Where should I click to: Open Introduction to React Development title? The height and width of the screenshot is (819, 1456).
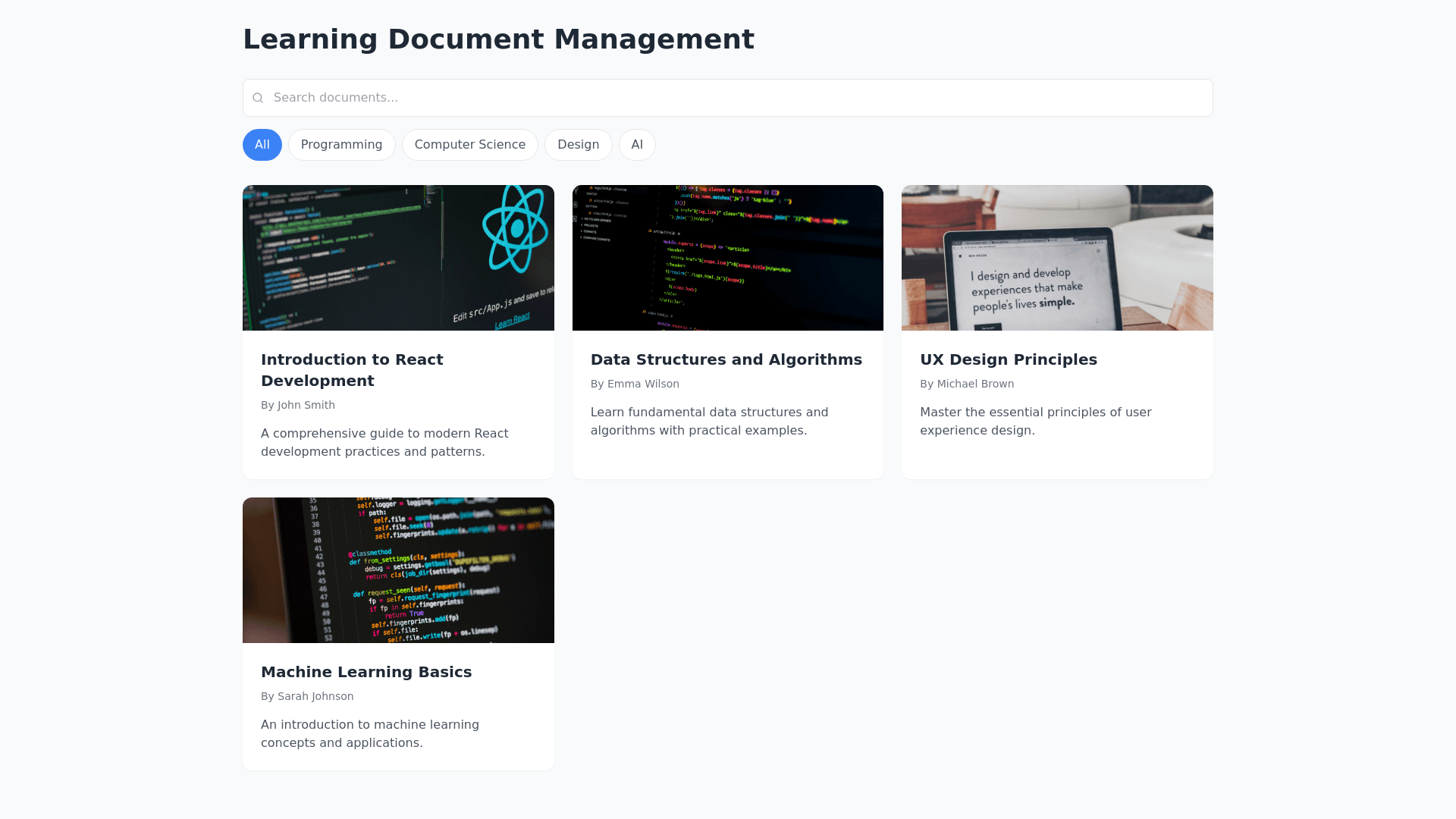point(352,370)
